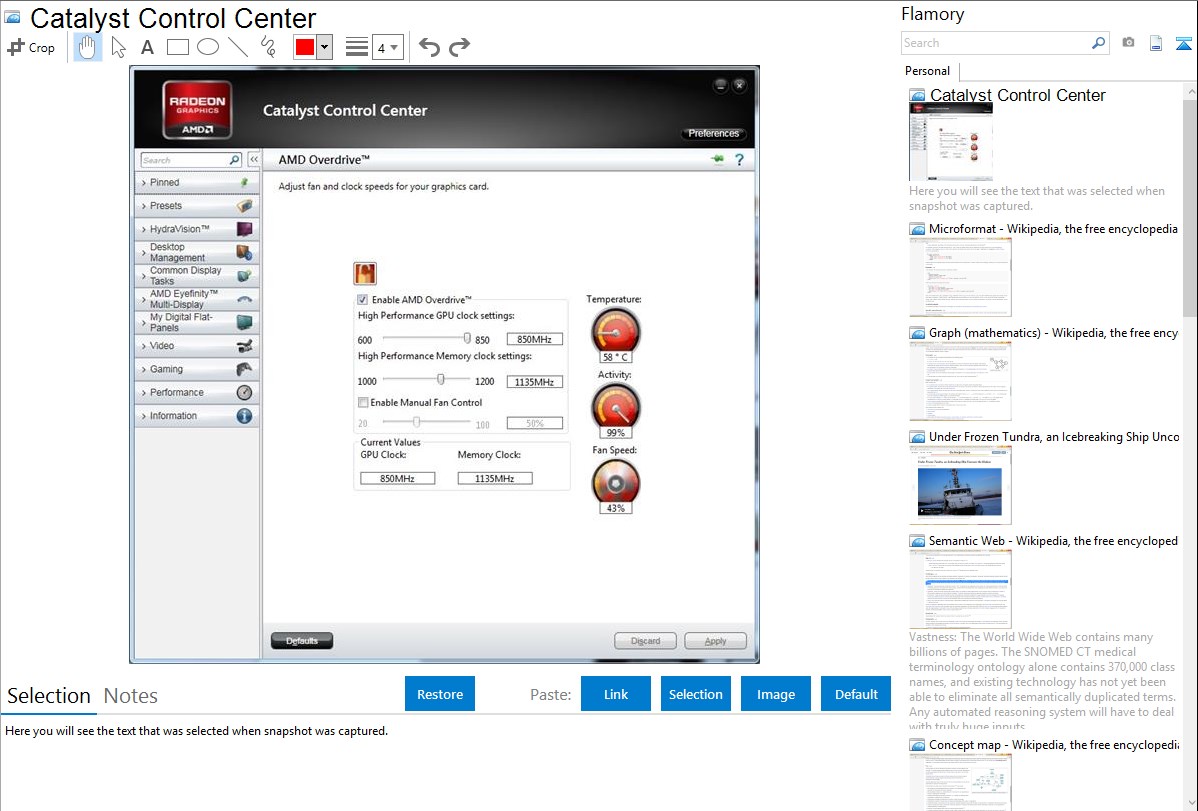
Task: Click the page document icon in Flamory
Action: pyautogui.click(x=1156, y=43)
